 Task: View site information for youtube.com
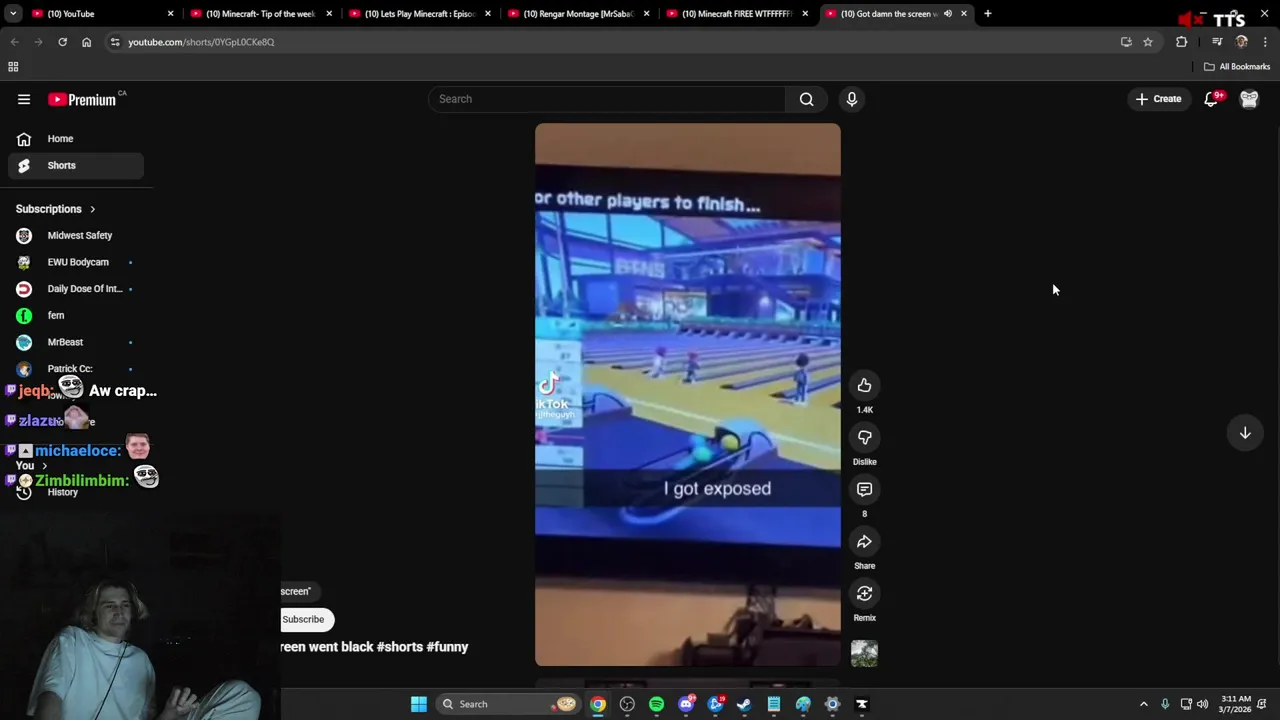pos(115,42)
